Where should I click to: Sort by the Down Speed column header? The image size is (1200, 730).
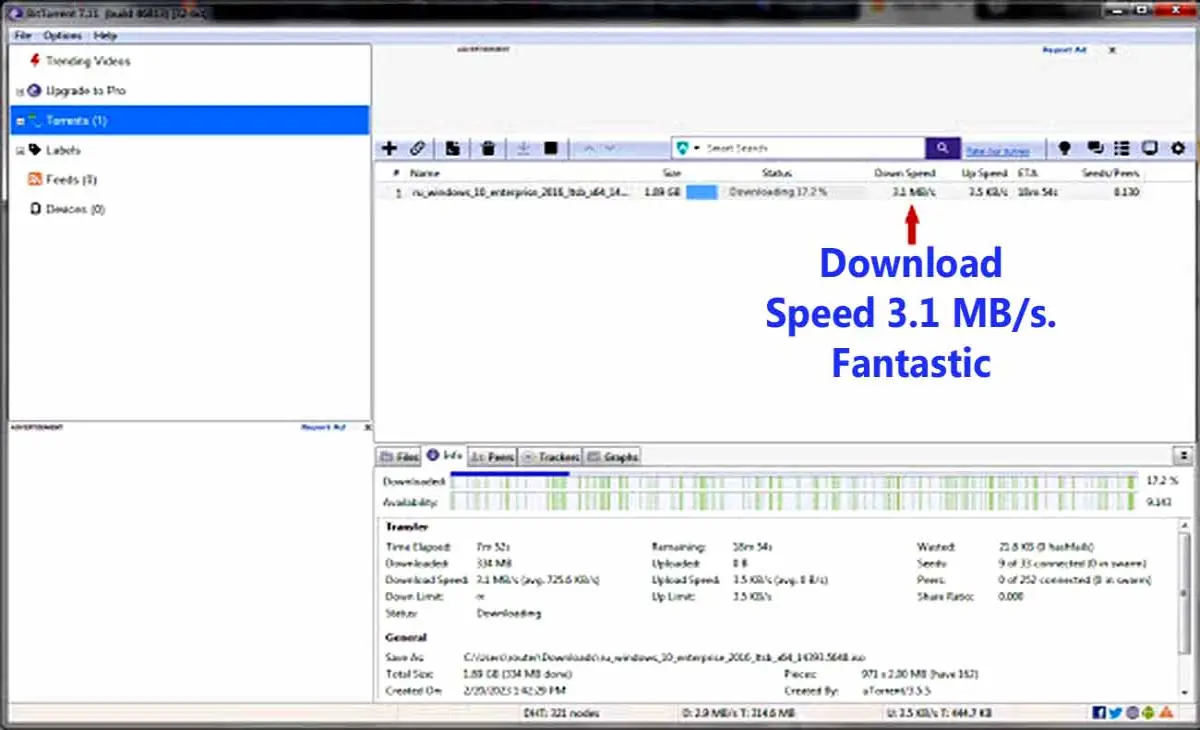click(x=904, y=173)
